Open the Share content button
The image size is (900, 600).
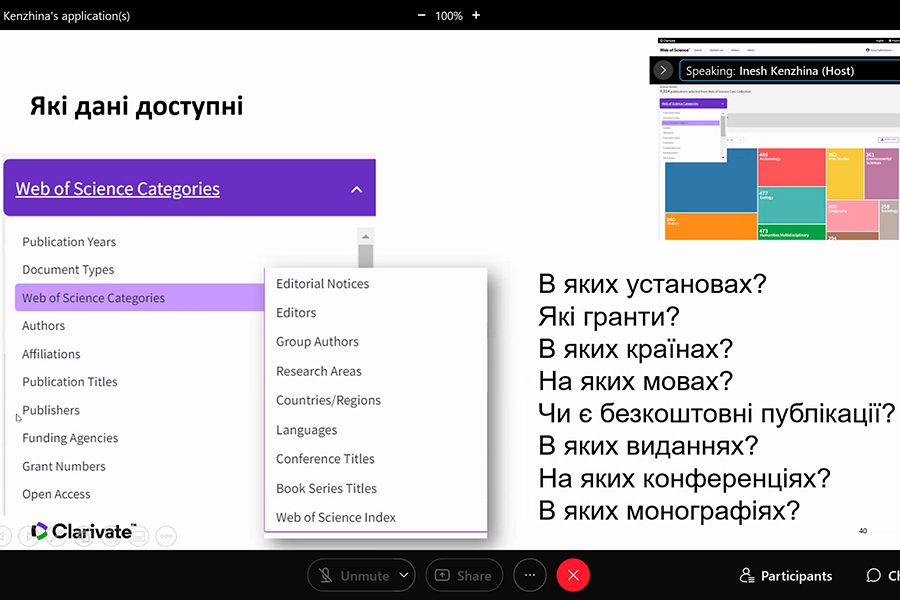[x=465, y=575]
